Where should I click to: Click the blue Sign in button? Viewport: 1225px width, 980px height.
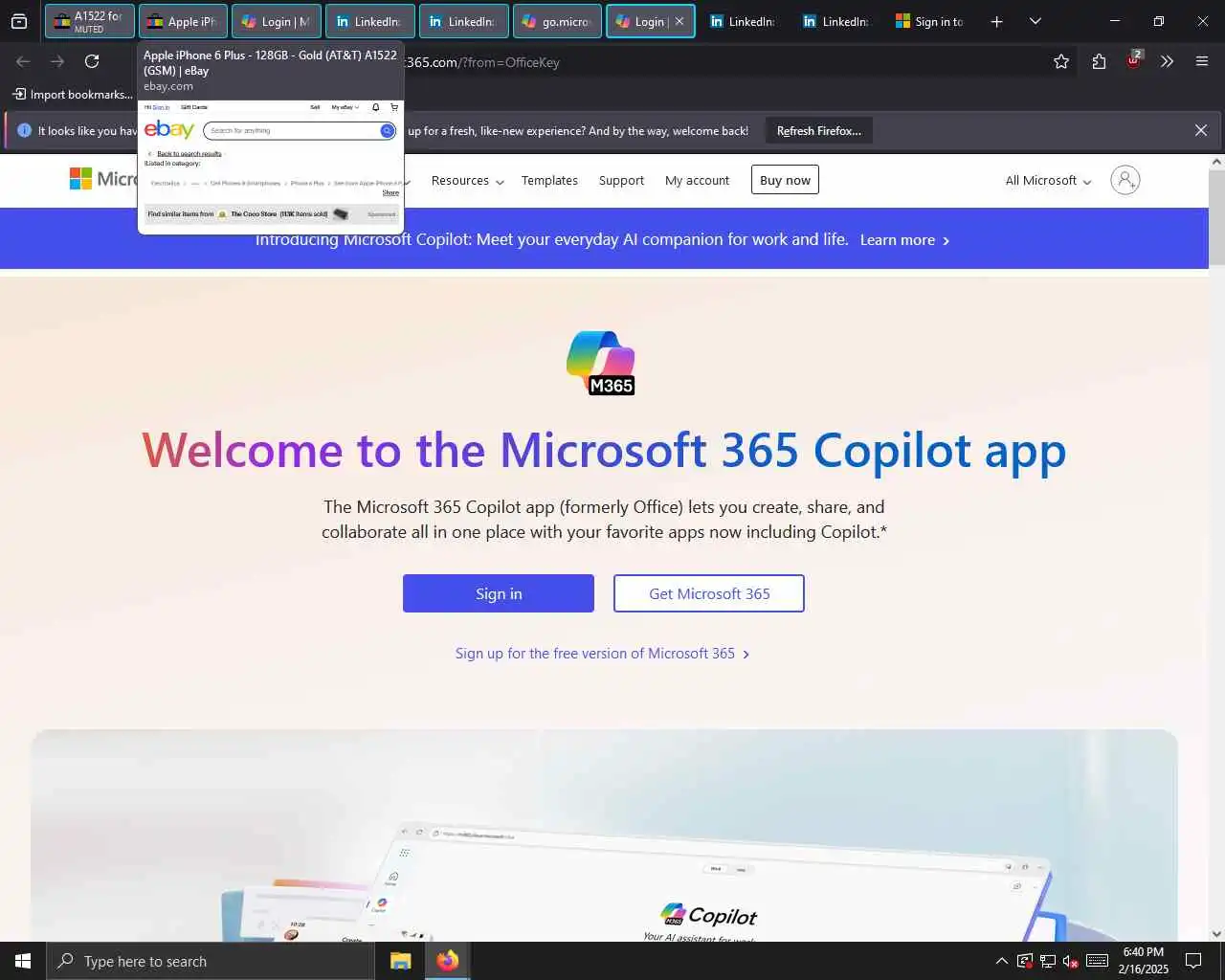point(499,593)
